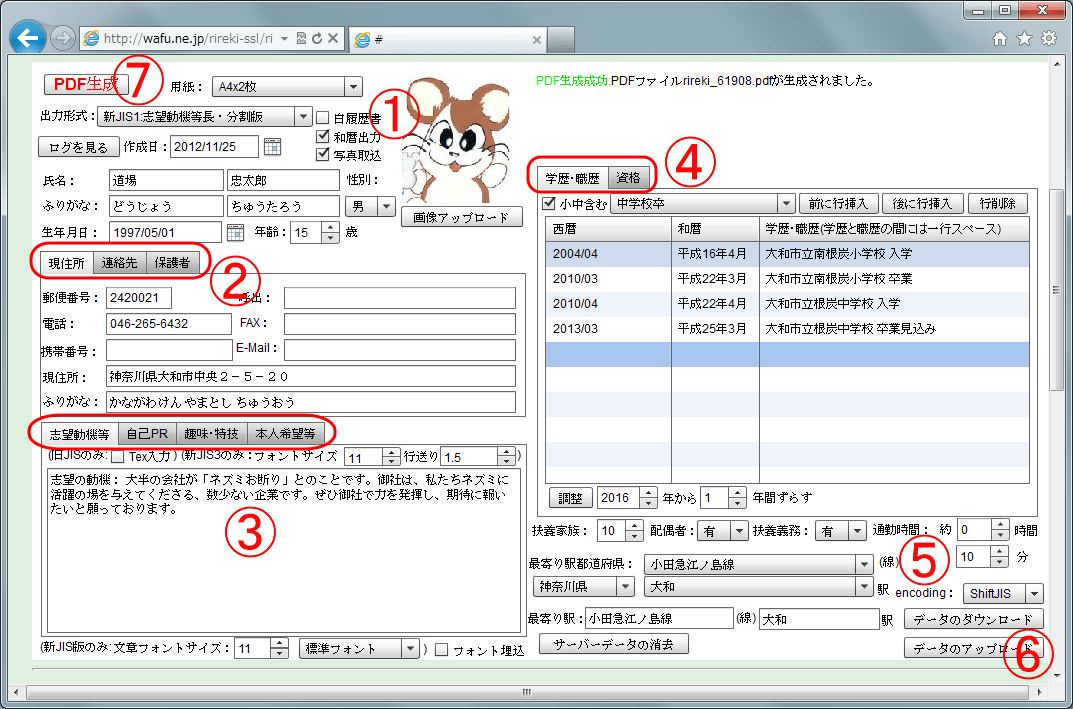Image resolution: width=1073 pixels, height=709 pixels.
Task: Click the 郵便番号 postal code field
Action: tap(139, 298)
